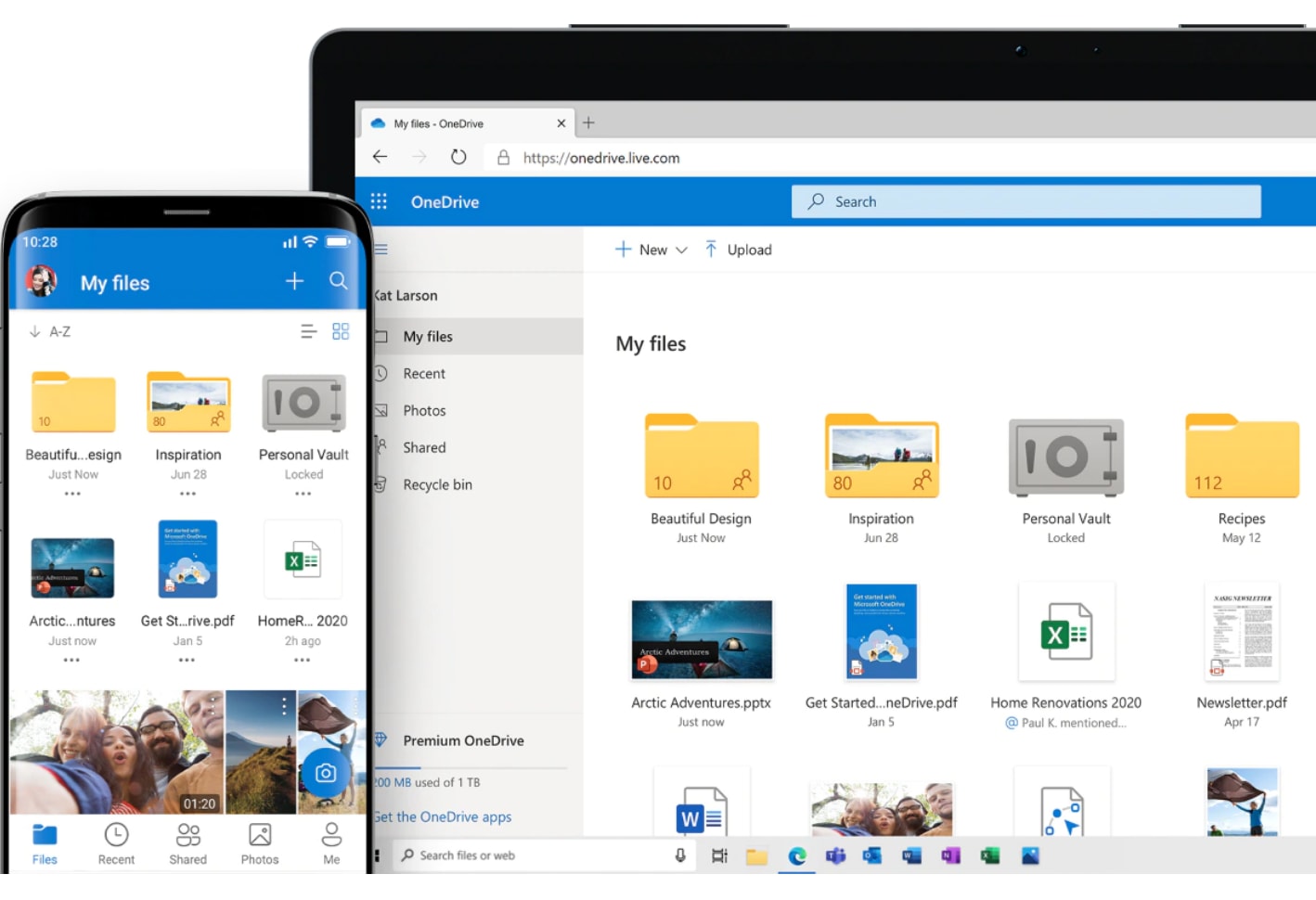Click the Upload button in web toolbar

point(738,250)
